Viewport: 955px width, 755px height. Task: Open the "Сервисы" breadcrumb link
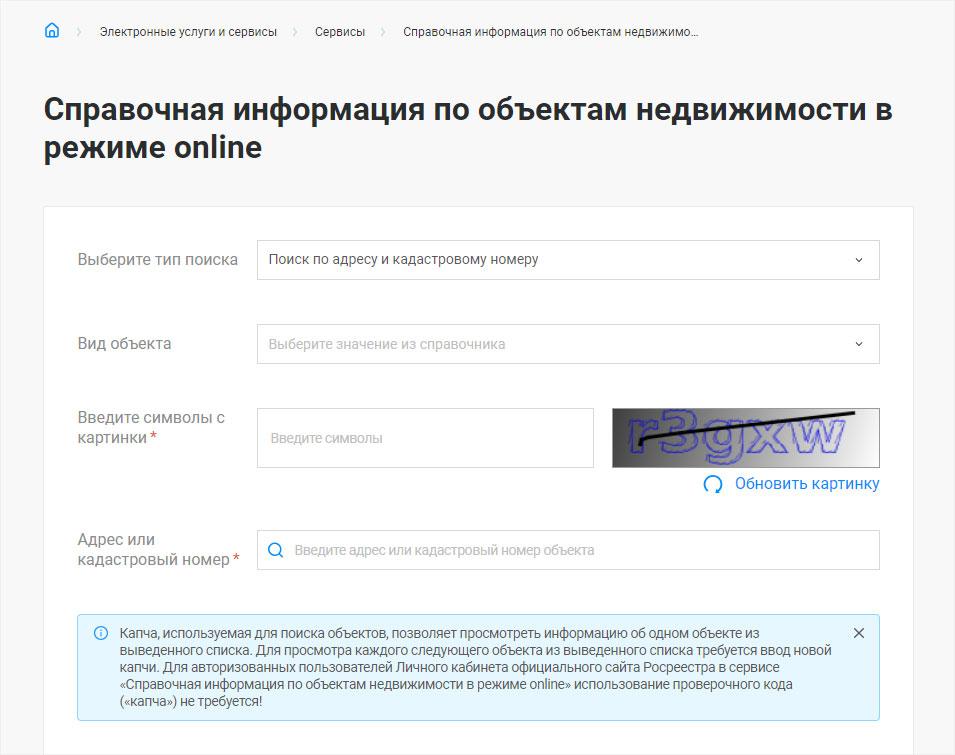click(x=340, y=32)
